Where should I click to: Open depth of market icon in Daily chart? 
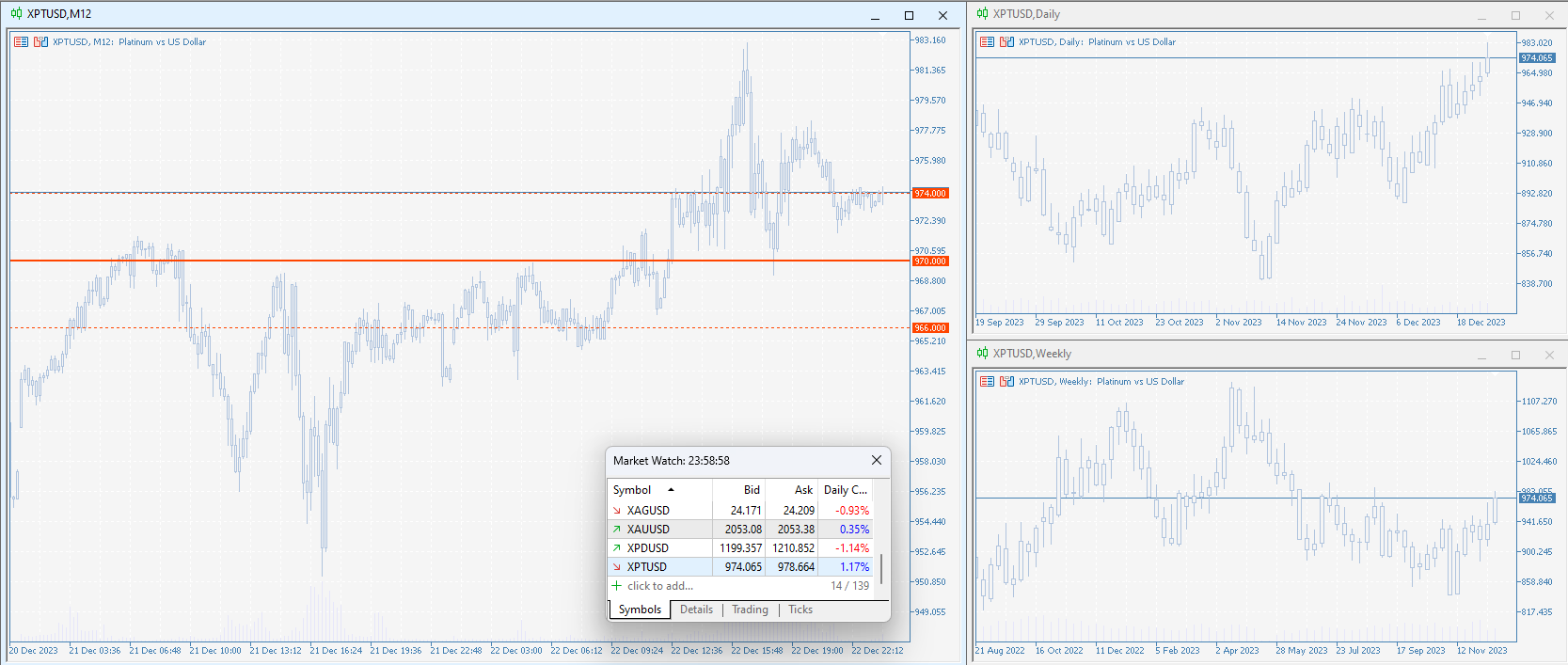pos(1006,42)
